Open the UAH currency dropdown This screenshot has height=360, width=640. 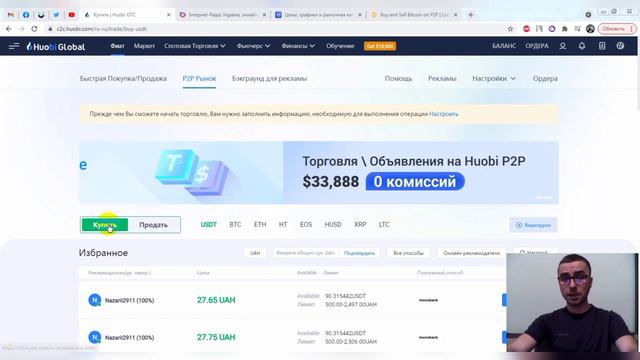[255, 253]
